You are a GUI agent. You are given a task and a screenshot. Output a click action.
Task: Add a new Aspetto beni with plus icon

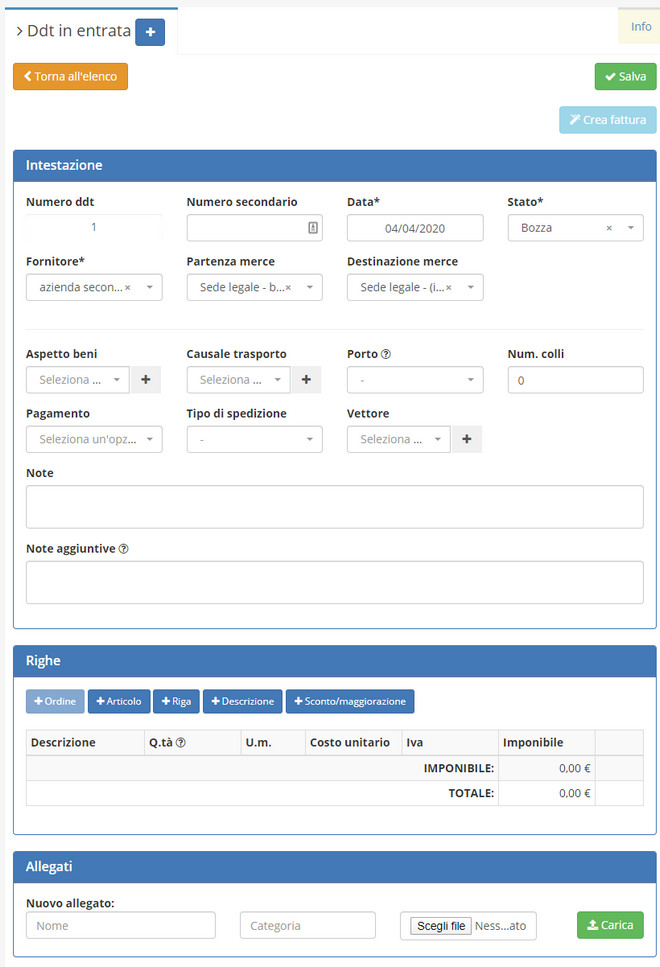[x=146, y=380]
